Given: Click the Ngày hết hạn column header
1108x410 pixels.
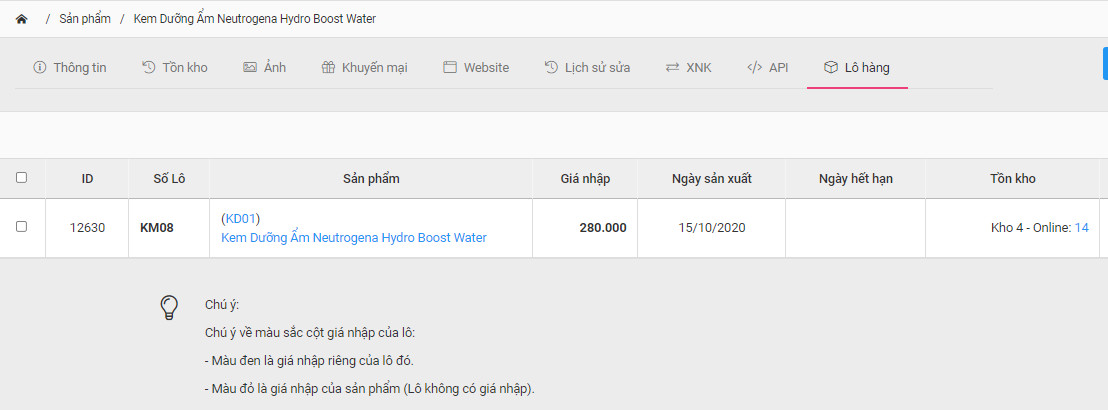Looking at the screenshot, I should click(856, 179).
